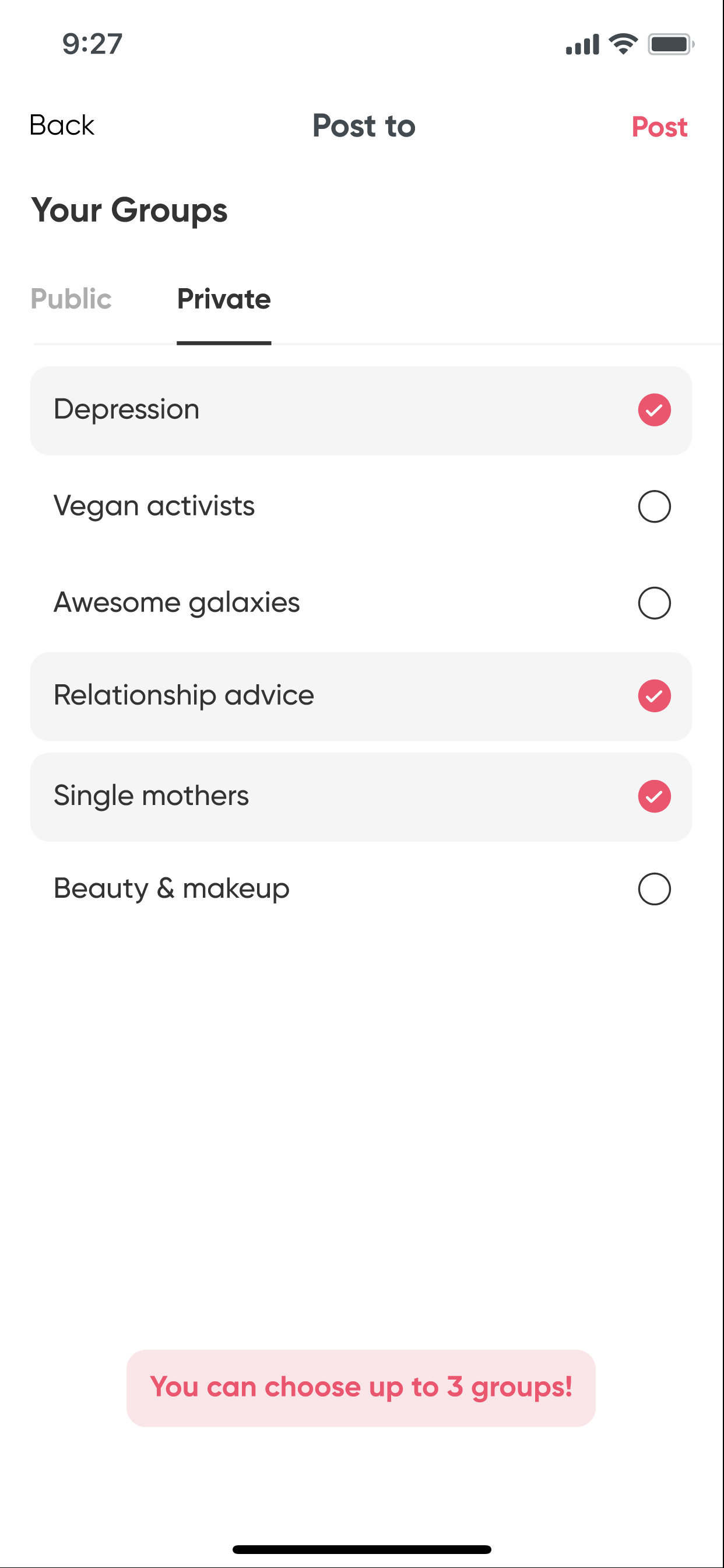This screenshot has width=724, height=1568.
Task: Tap the Wi-Fi status icon
Action: pyautogui.click(x=623, y=44)
